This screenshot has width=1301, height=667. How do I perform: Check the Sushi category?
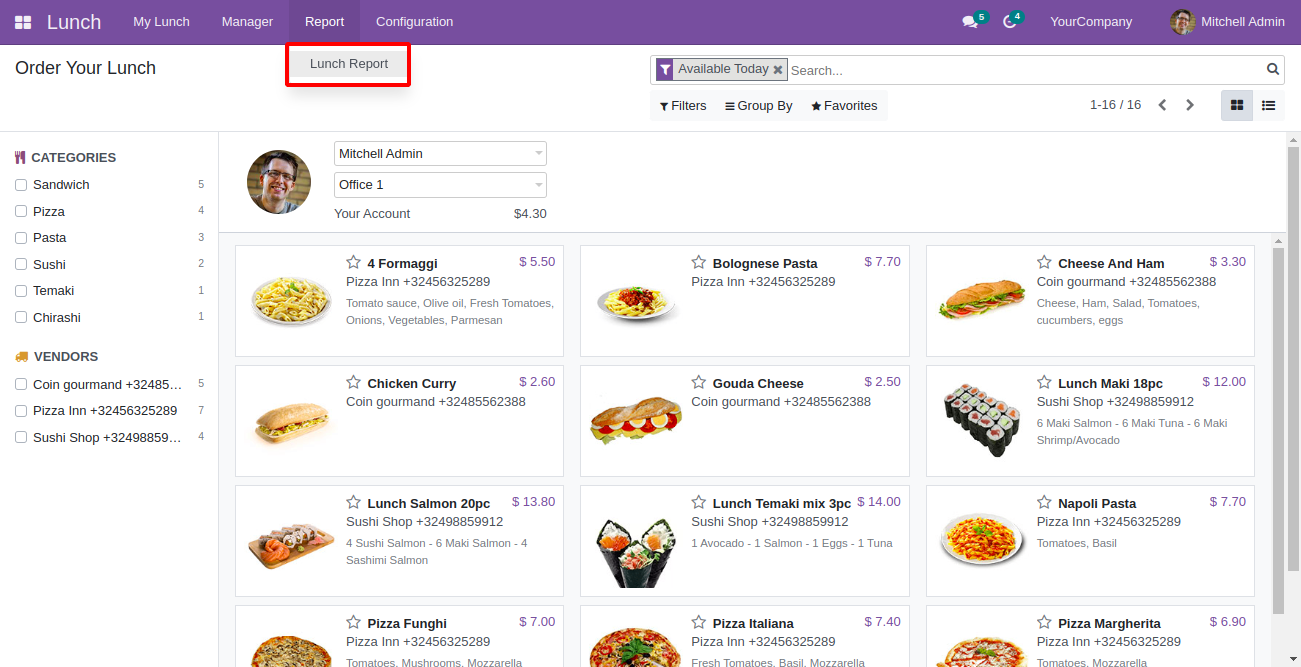[21, 265]
